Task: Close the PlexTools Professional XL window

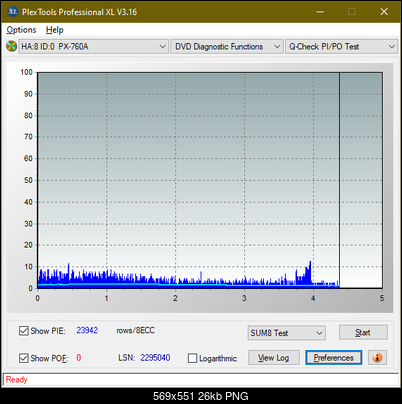Action: tap(384, 12)
